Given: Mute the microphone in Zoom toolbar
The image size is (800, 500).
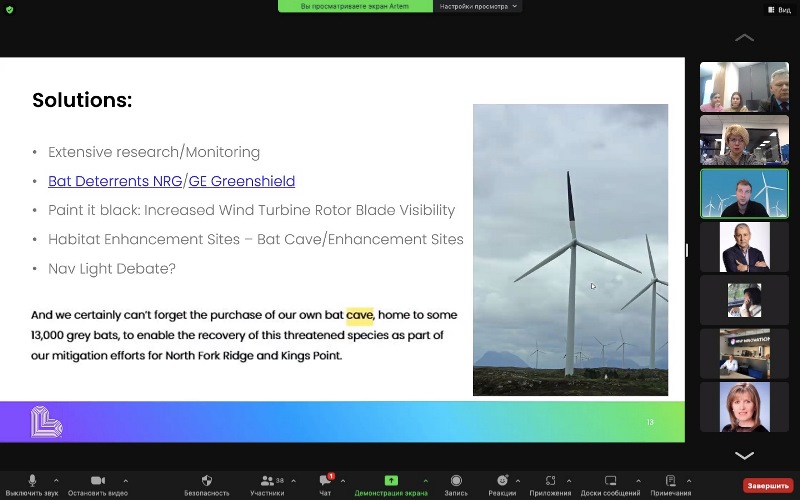Looking at the screenshot, I should tap(33, 482).
